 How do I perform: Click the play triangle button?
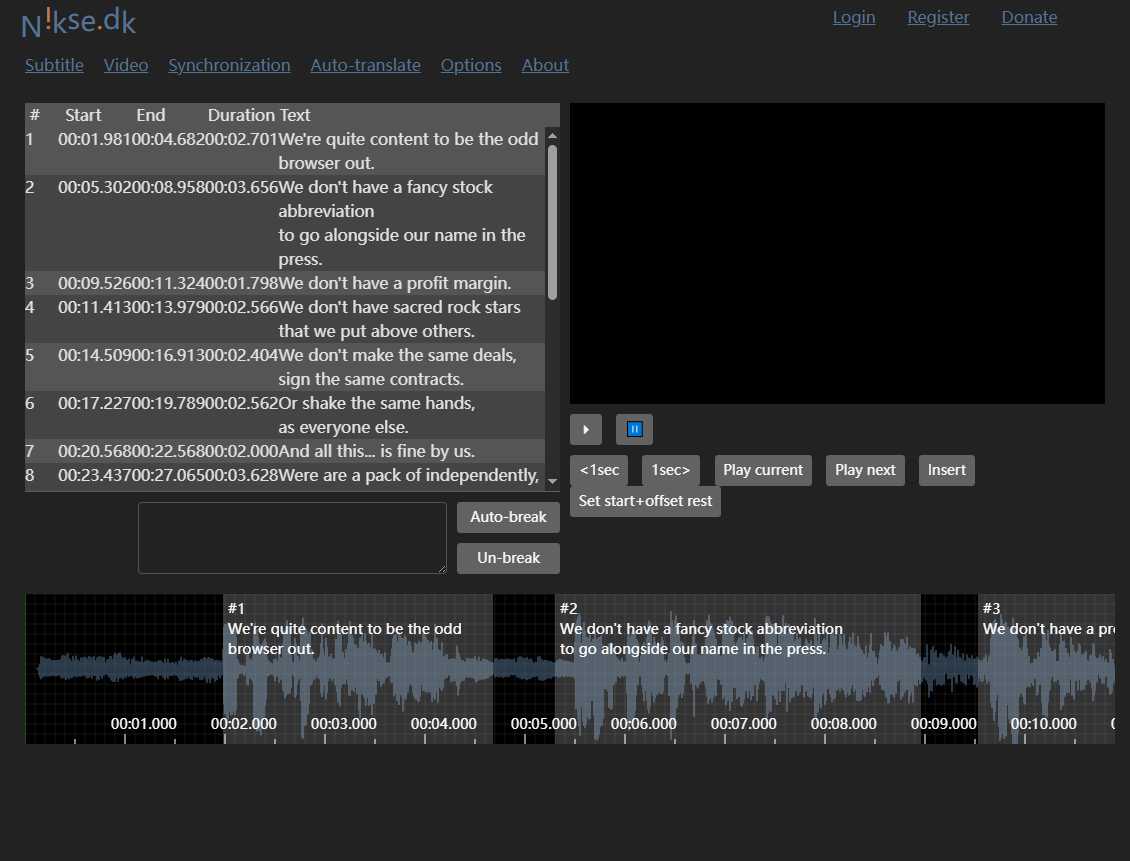point(586,430)
